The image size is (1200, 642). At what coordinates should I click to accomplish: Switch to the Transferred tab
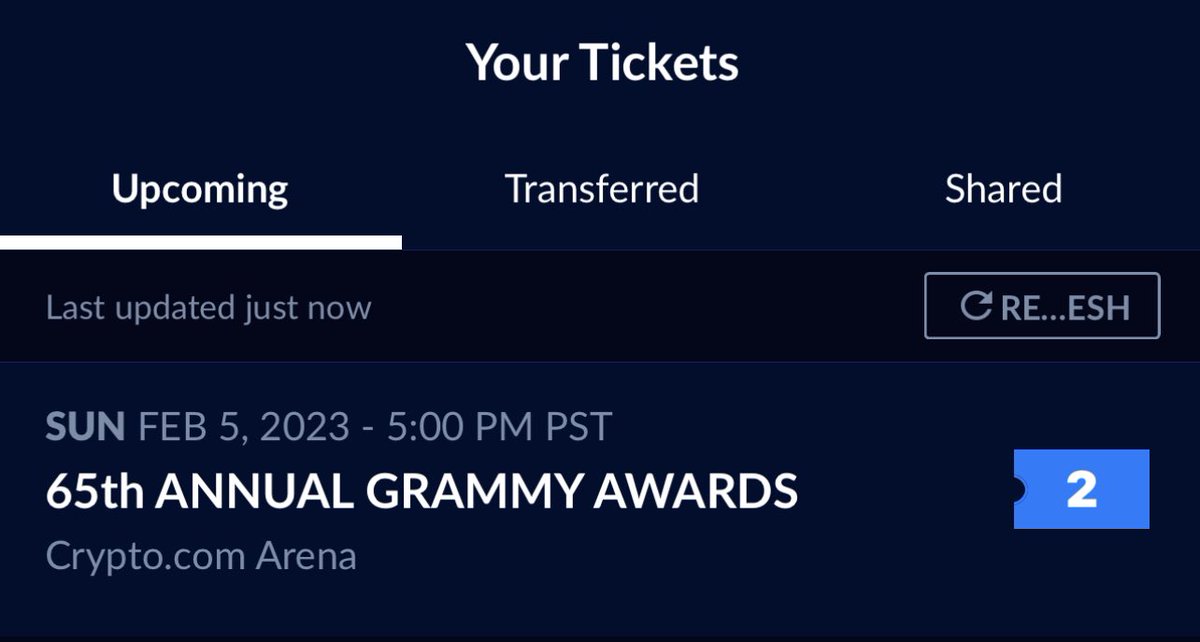tap(601, 189)
